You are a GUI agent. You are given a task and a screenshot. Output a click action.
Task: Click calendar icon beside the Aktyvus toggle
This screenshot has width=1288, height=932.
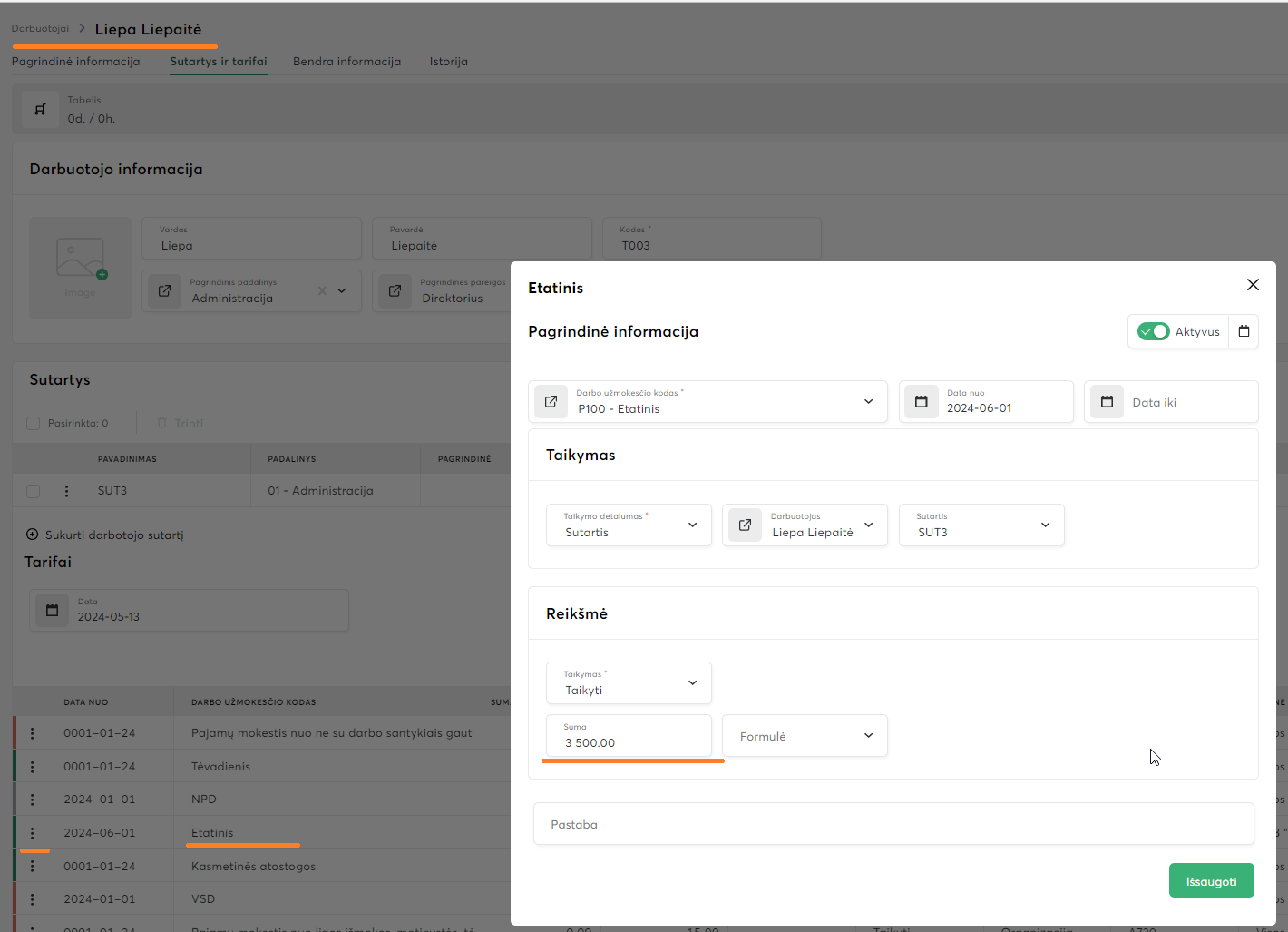point(1244,331)
